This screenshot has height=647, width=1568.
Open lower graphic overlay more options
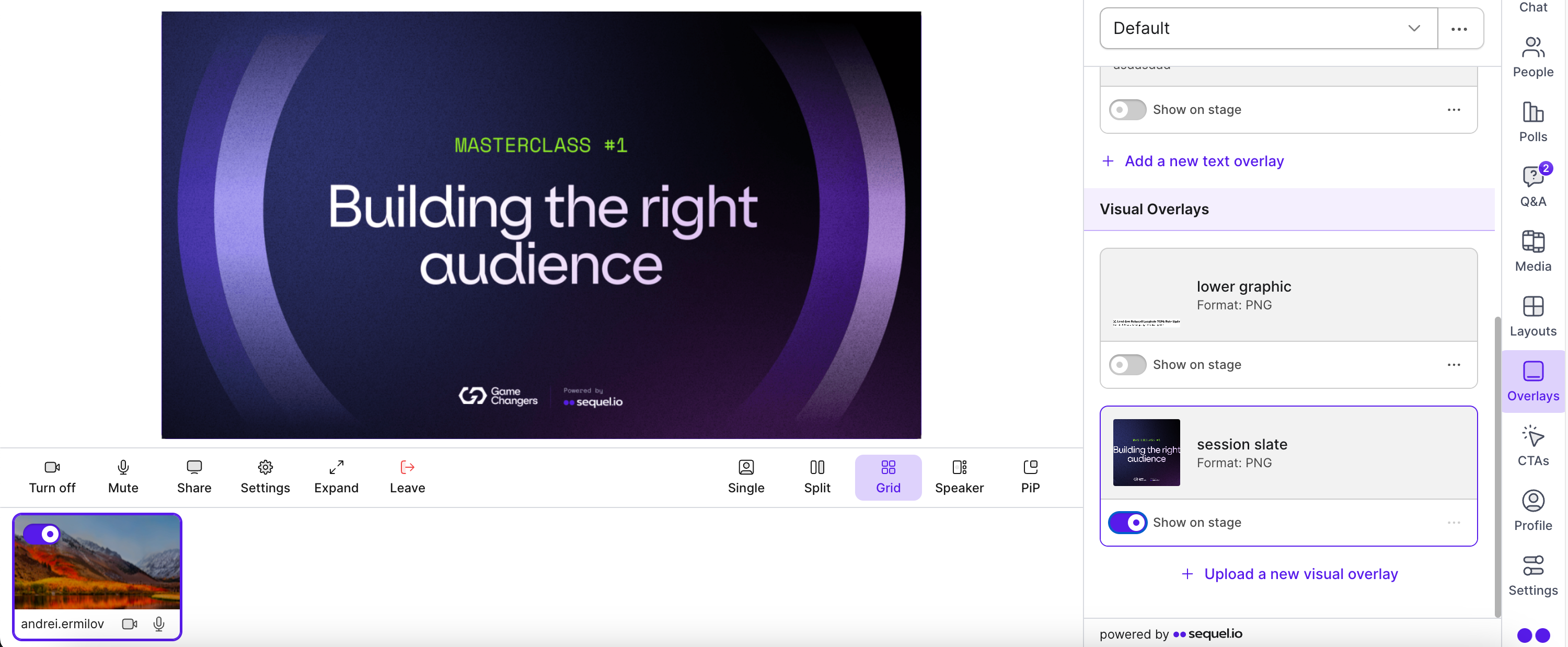coord(1454,365)
